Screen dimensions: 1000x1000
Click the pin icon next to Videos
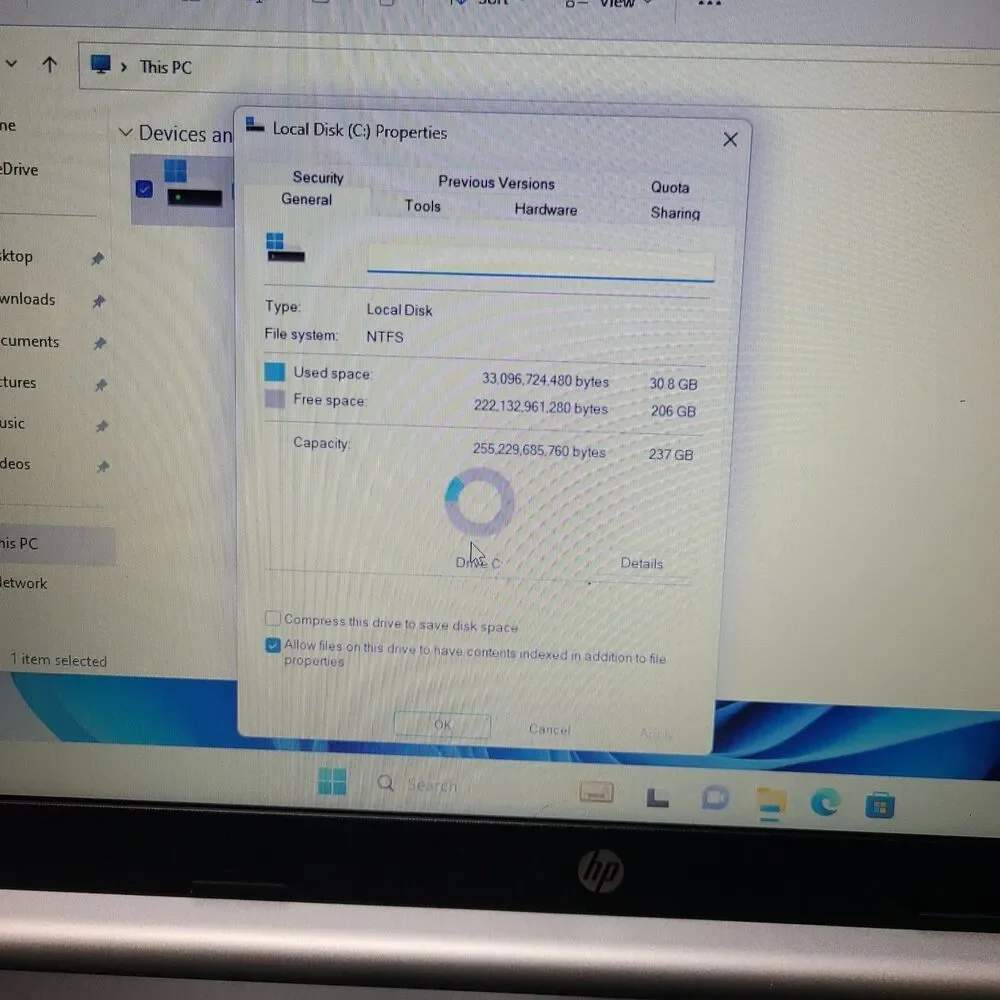tap(103, 467)
